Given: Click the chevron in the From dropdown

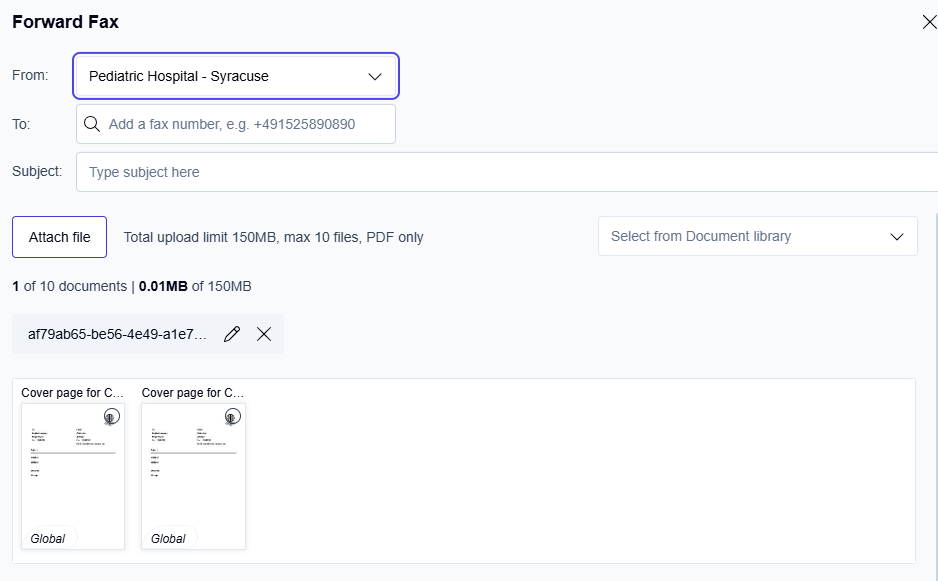Looking at the screenshot, I should tap(375, 76).
